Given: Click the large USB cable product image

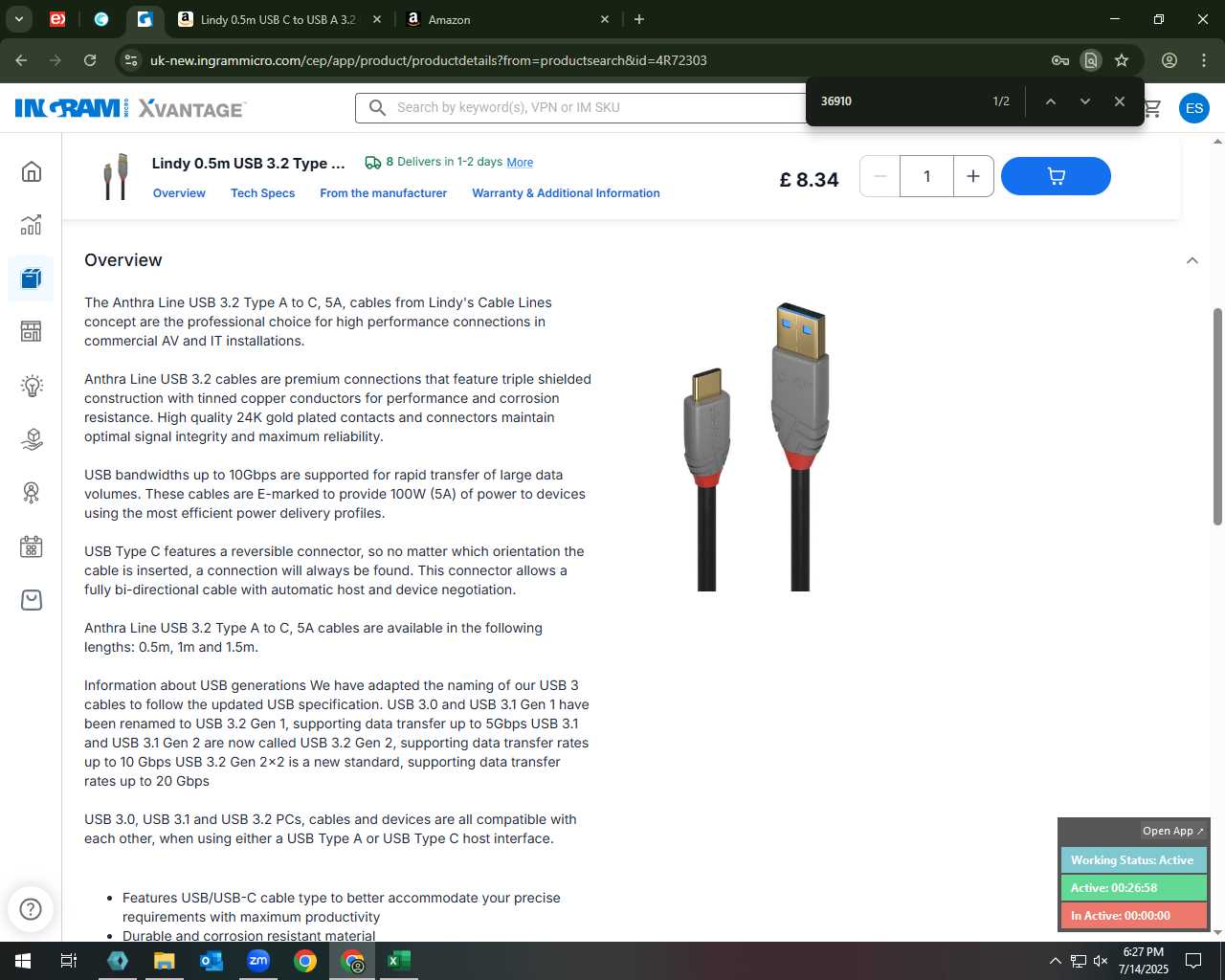Looking at the screenshot, I should [756, 447].
